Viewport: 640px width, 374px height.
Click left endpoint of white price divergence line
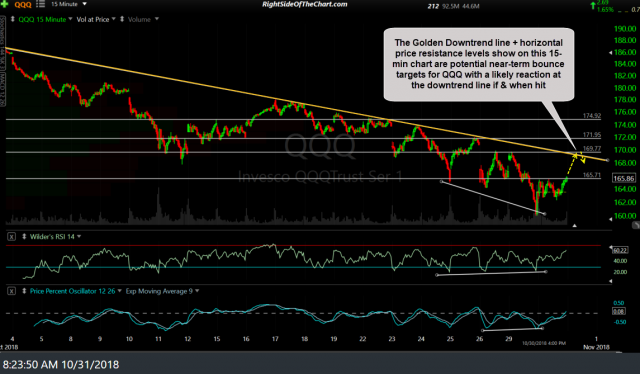[441, 181]
